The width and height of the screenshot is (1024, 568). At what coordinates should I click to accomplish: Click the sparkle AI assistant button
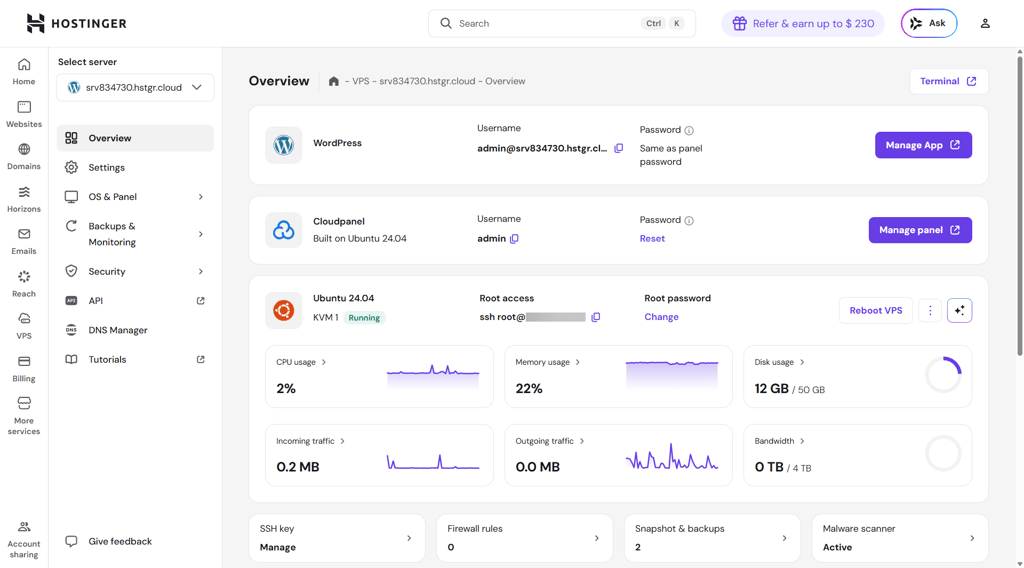click(x=959, y=311)
